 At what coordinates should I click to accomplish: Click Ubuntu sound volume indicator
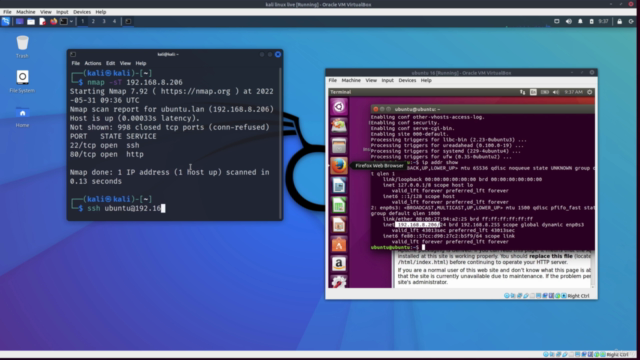556,92
